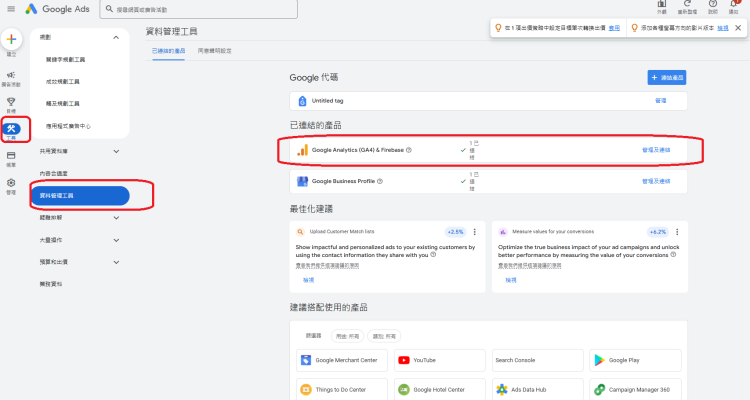Click the Google Business Profile storefront icon
The width and height of the screenshot is (750, 400).
[x=302, y=181]
